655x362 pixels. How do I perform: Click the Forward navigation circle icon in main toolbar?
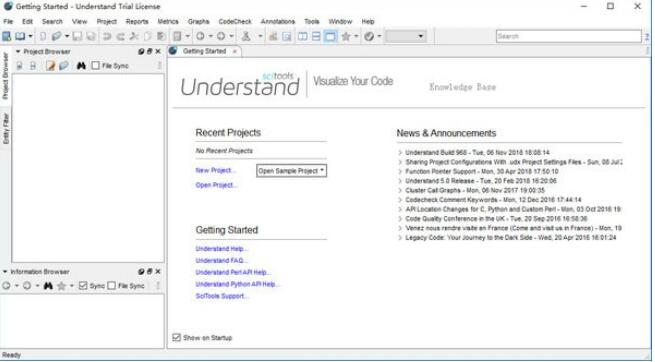(x=221, y=36)
